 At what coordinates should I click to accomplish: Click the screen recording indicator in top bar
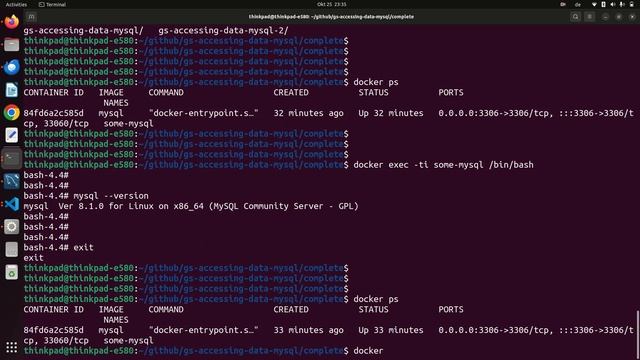[563, 4]
